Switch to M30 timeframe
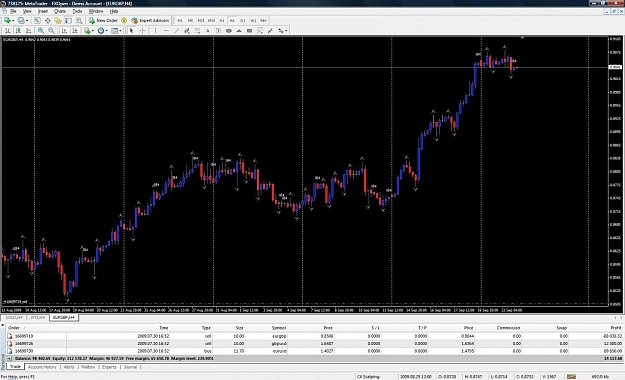625x380 pixels. pyautogui.click(x=211, y=20)
